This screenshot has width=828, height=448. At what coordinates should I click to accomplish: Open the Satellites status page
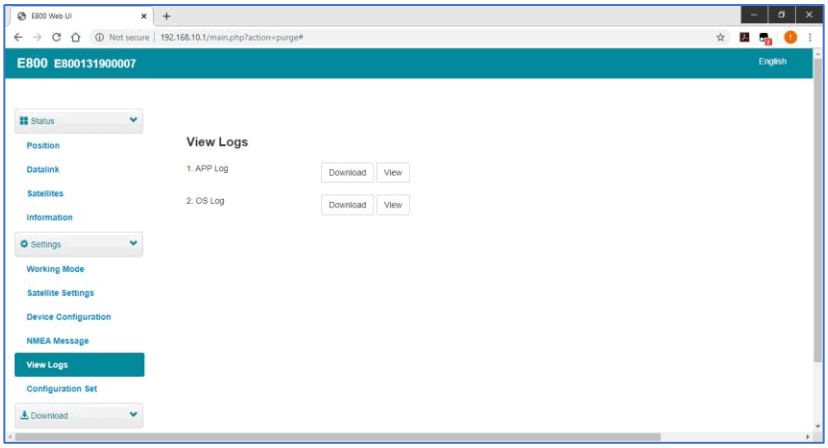[45, 193]
